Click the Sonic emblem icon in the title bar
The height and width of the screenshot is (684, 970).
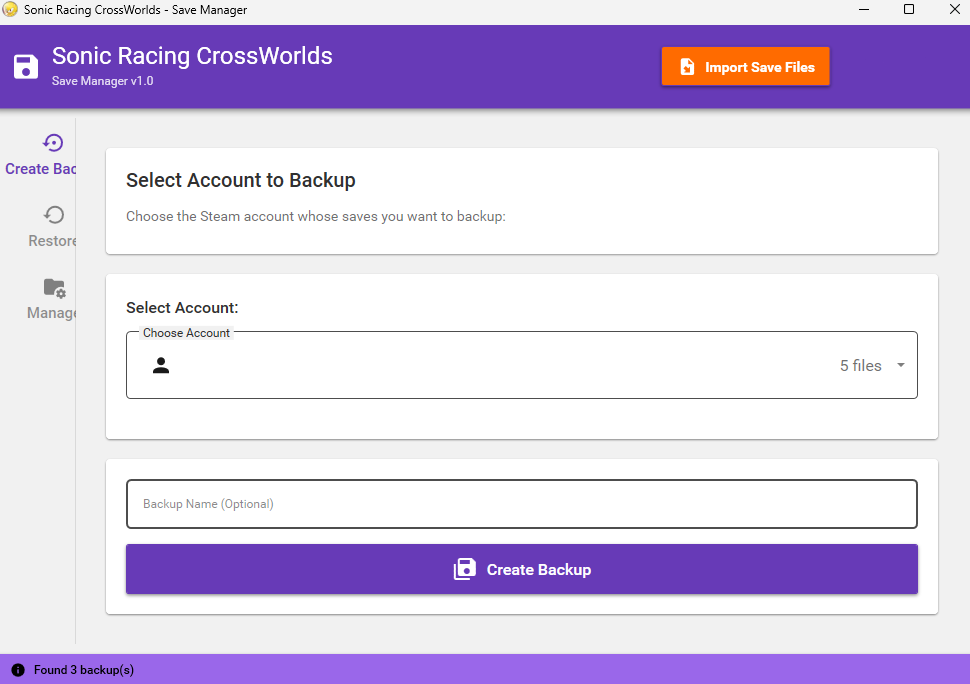[x=10, y=10]
